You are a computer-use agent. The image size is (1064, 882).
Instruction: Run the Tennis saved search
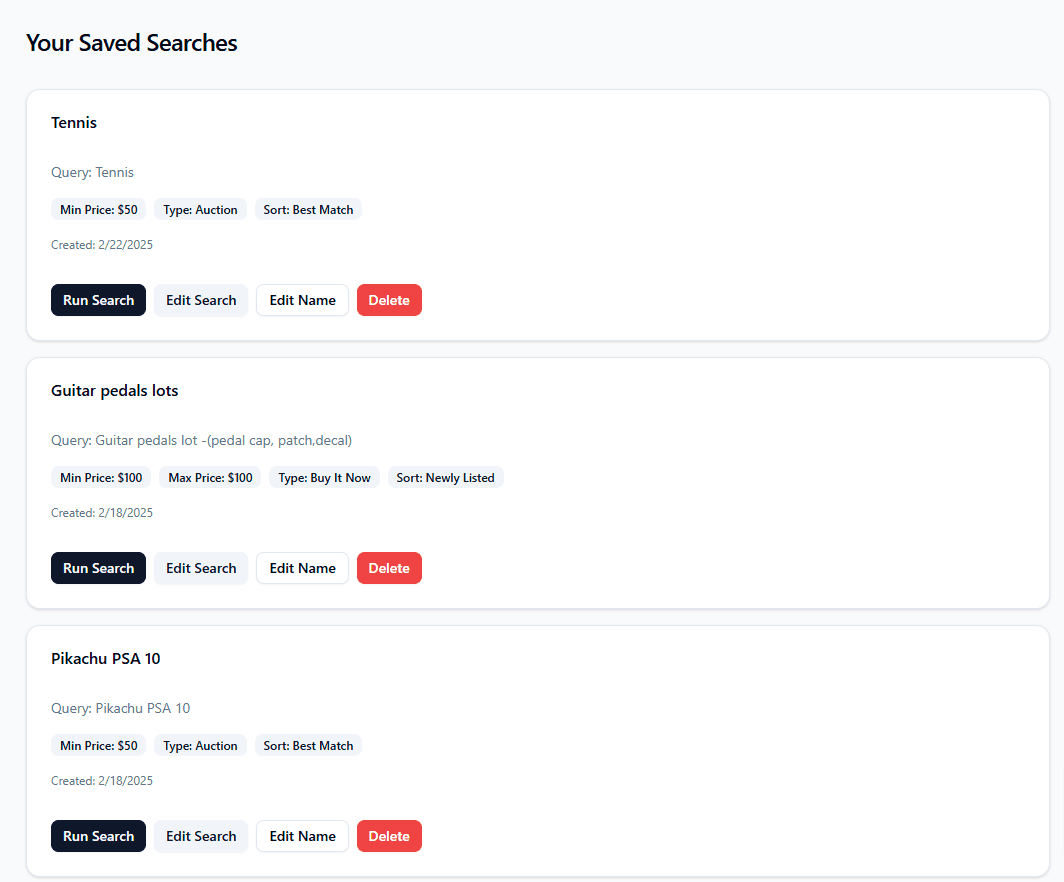(98, 299)
